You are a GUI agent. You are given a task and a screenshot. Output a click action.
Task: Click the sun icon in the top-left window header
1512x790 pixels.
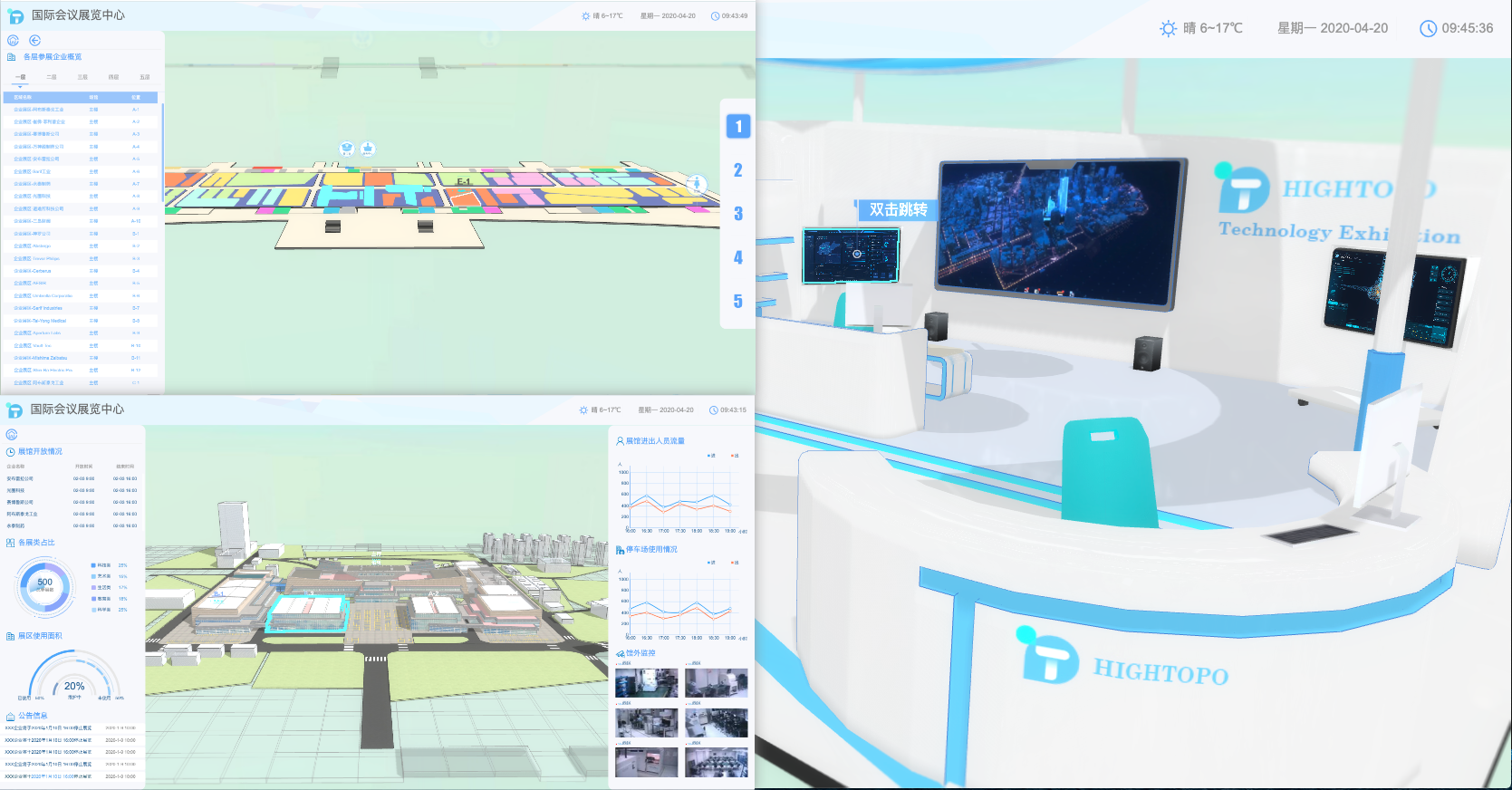(586, 16)
